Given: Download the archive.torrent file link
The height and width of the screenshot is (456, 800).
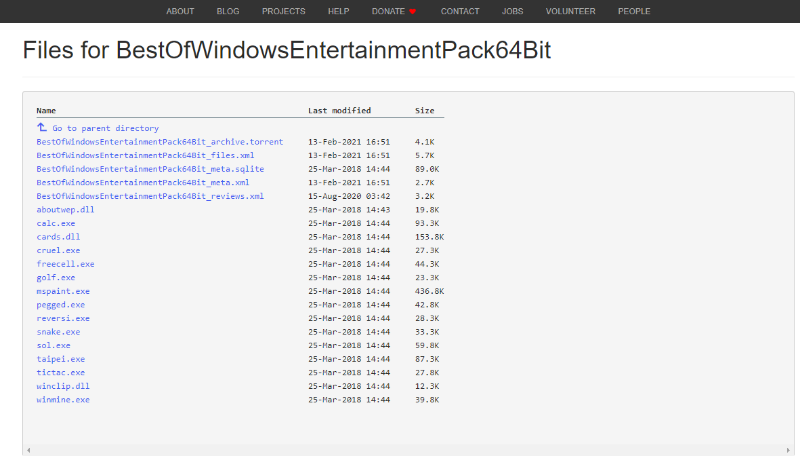Looking at the screenshot, I should pos(159,142).
